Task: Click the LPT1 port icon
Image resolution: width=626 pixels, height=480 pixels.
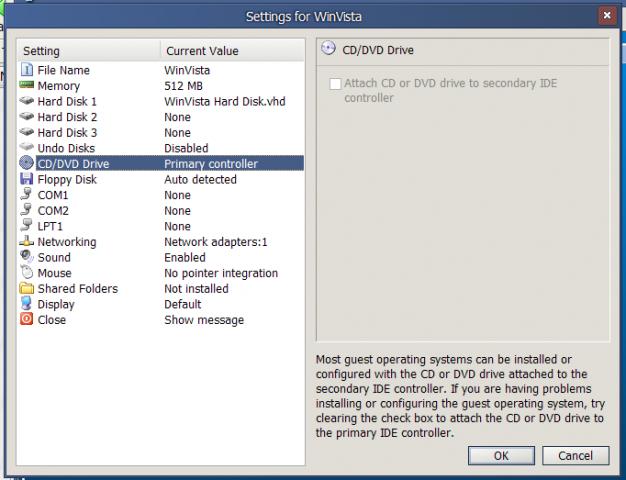Action: tap(26, 225)
